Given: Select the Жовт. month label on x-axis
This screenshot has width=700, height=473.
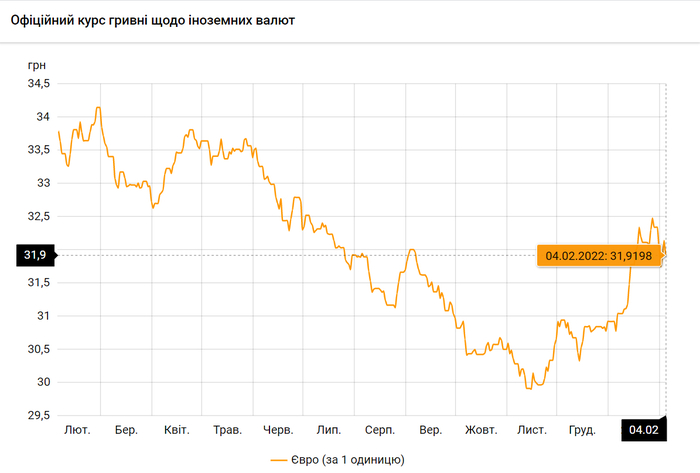Looking at the screenshot, I should (481, 430).
